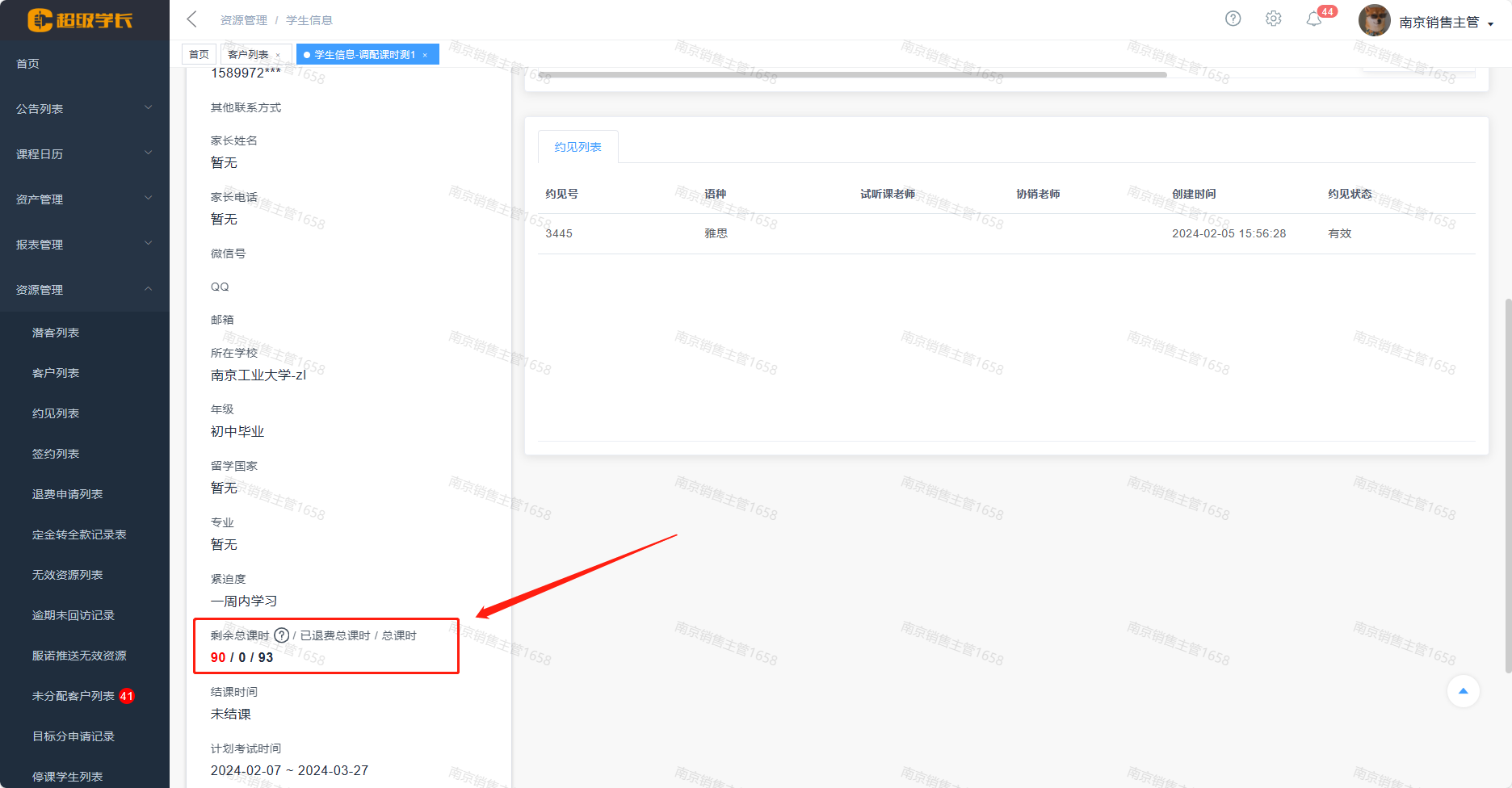
Task: Close the 客户列表 tab
Action: (279, 55)
